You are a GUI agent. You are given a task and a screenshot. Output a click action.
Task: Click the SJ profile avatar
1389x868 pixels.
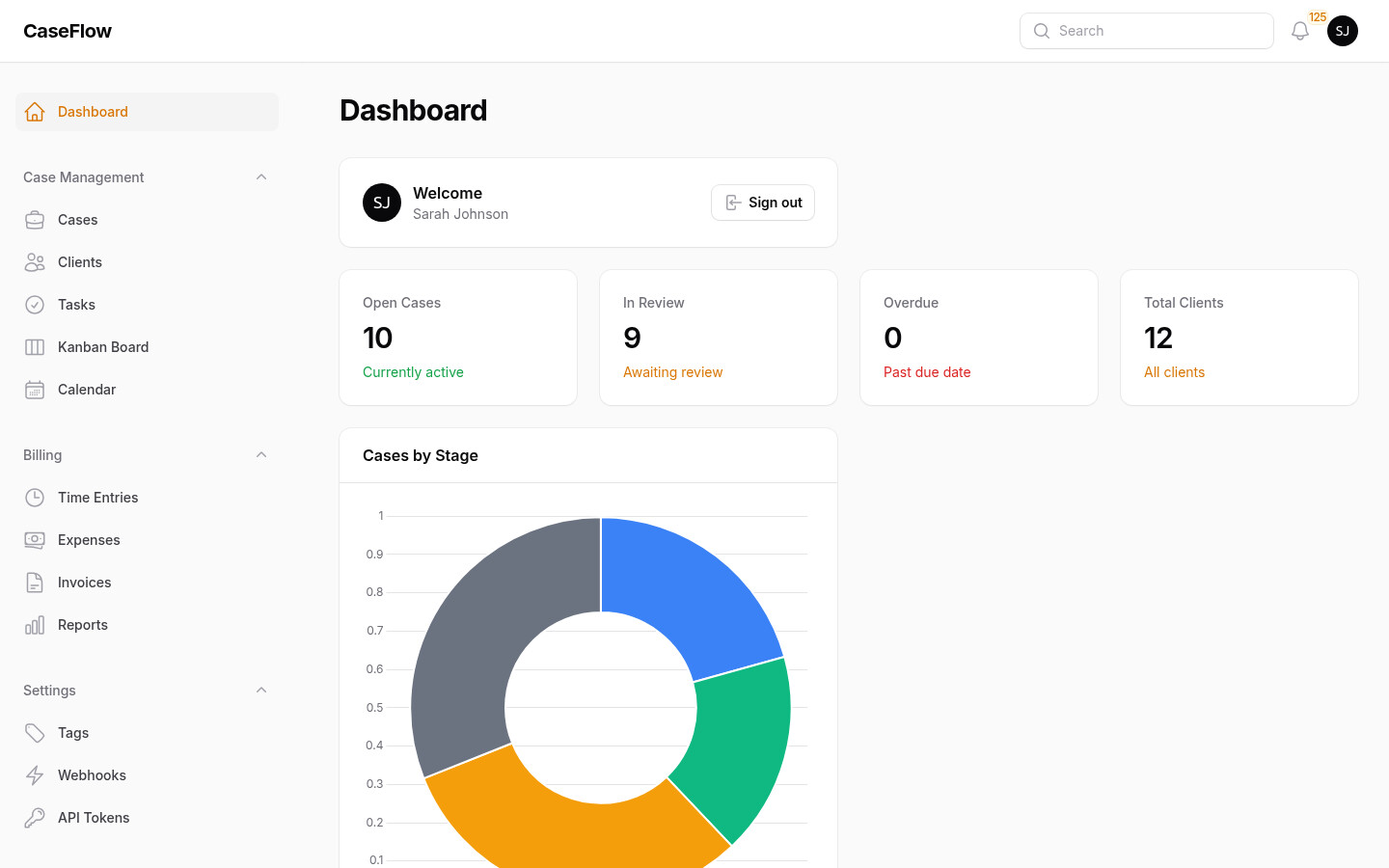pos(1343,30)
